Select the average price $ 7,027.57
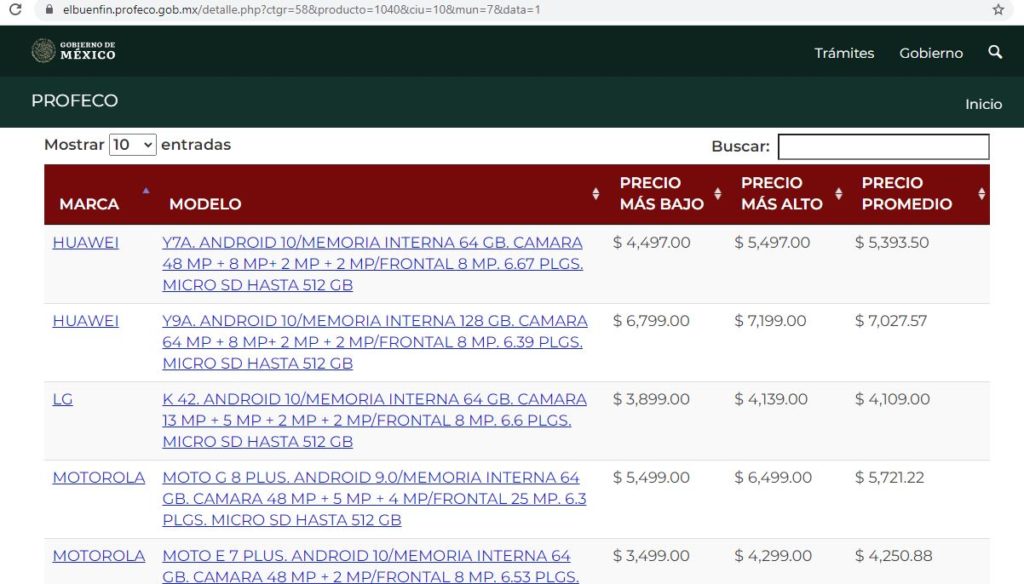This screenshot has height=584, width=1024. coord(891,321)
